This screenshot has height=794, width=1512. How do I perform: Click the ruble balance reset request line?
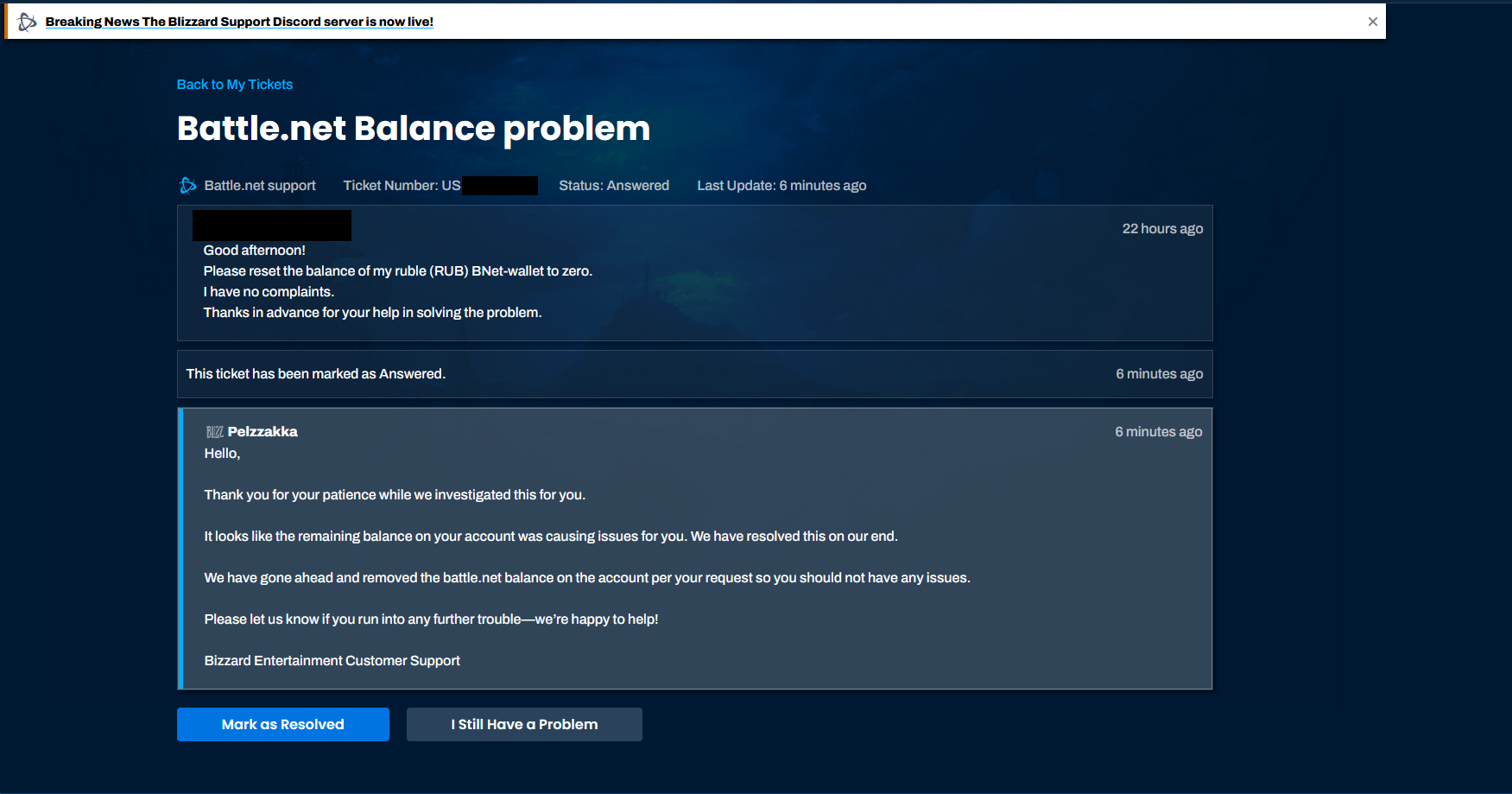398,271
